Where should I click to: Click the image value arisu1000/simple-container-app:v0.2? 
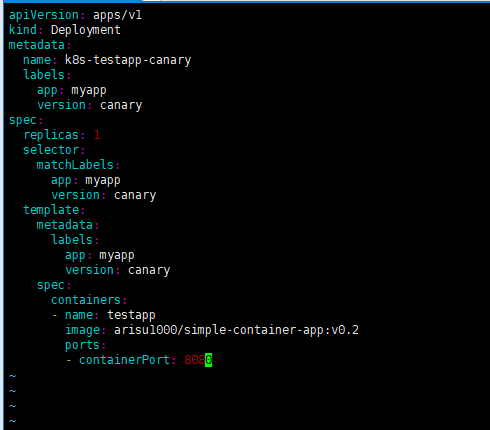click(x=236, y=330)
